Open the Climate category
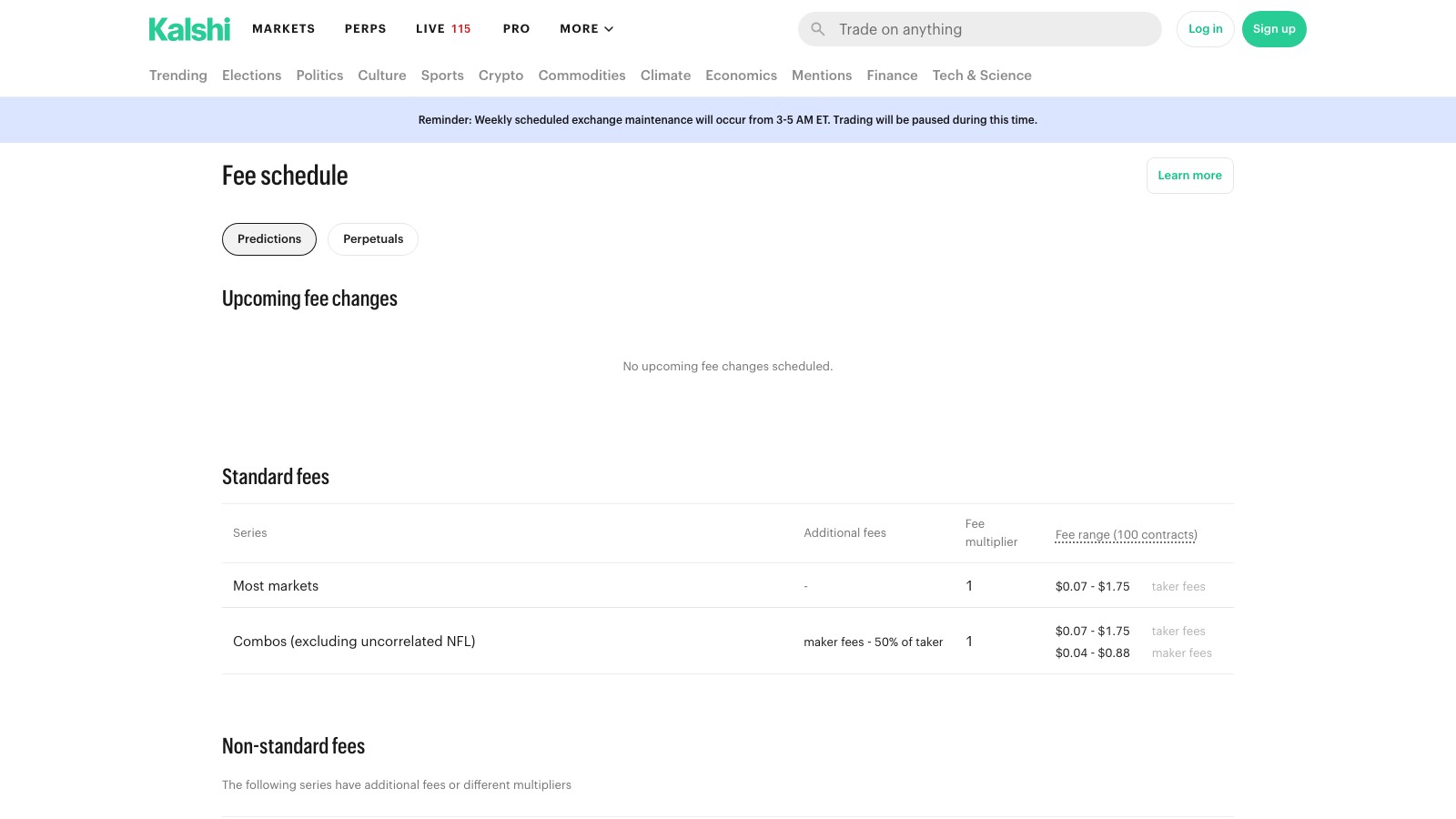This screenshot has width=1456, height=819. pyautogui.click(x=665, y=76)
